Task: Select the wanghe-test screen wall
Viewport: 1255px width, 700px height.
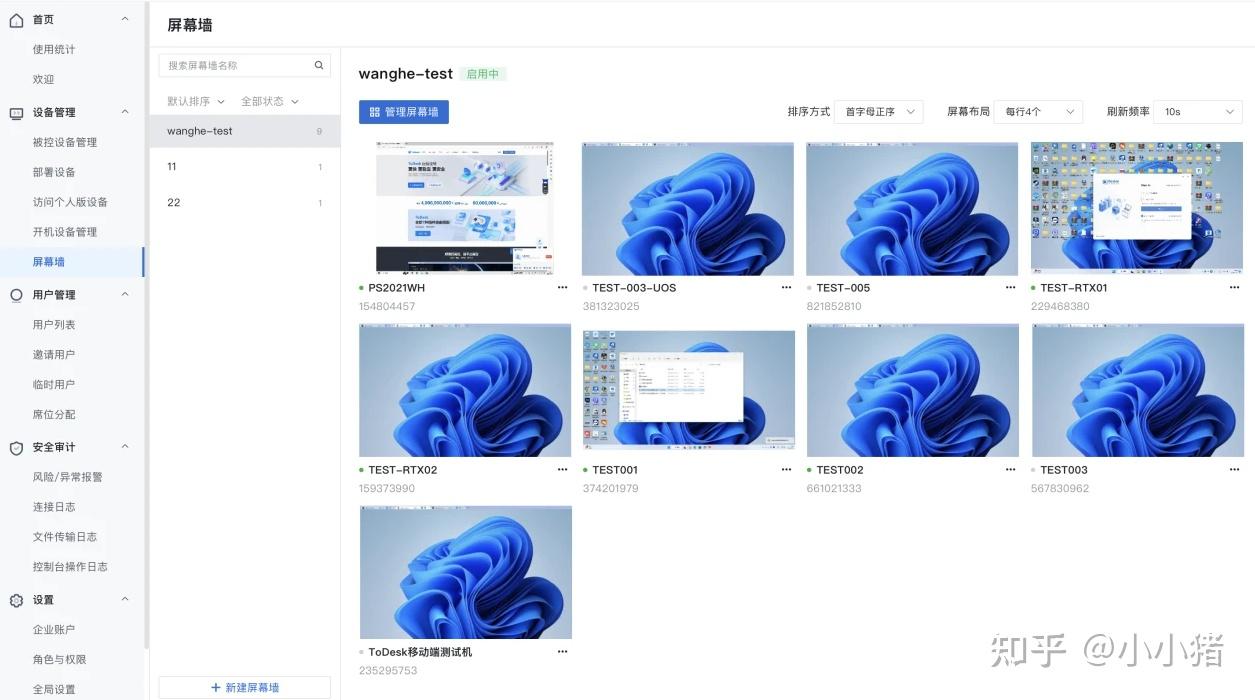Action: coord(245,131)
